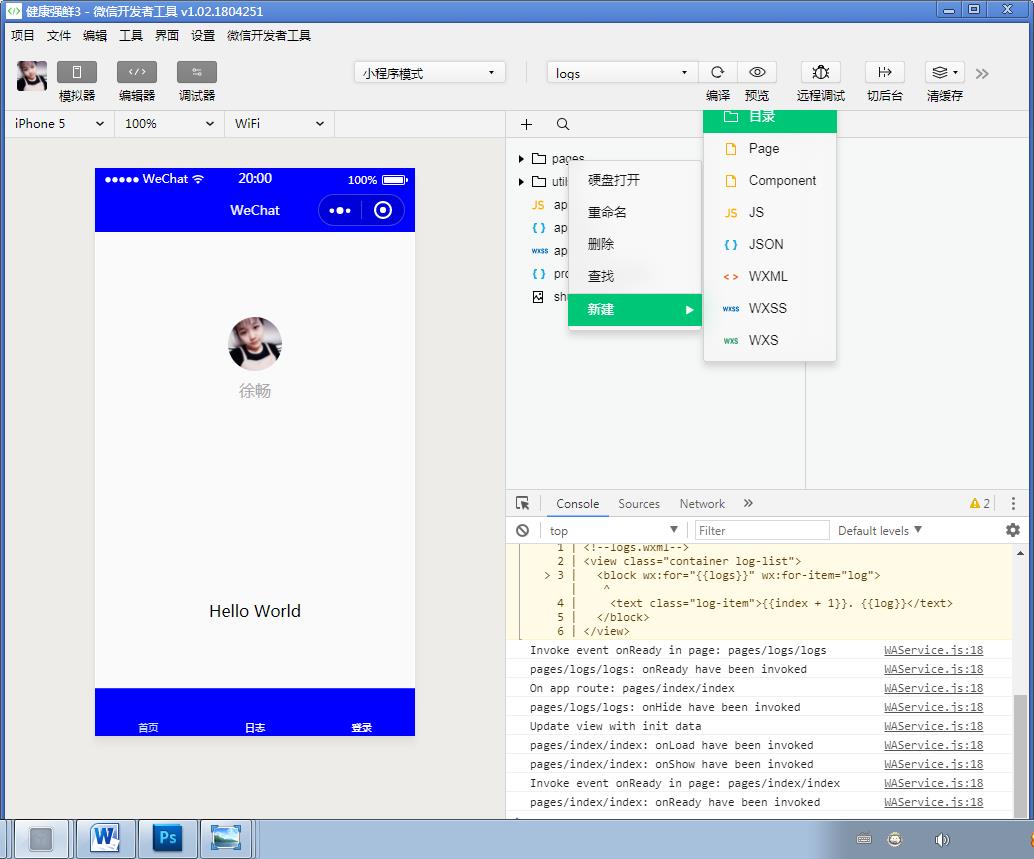This screenshot has width=1034, height=859.
Task: Open the mini program mode dropdown
Action: pyautogui.click(x=430, y=73)
